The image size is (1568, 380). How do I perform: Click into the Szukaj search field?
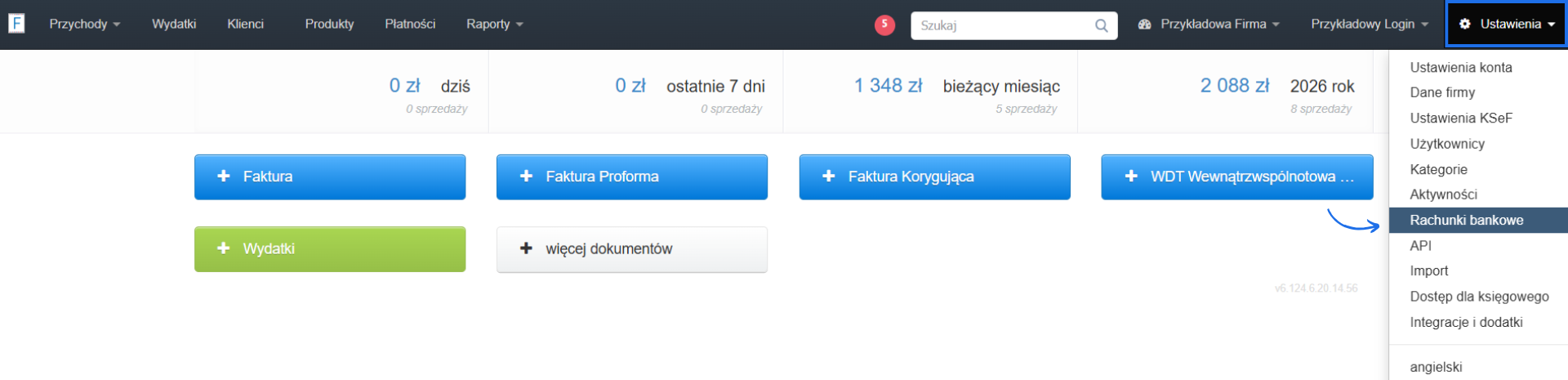(x=1014, y=25)
